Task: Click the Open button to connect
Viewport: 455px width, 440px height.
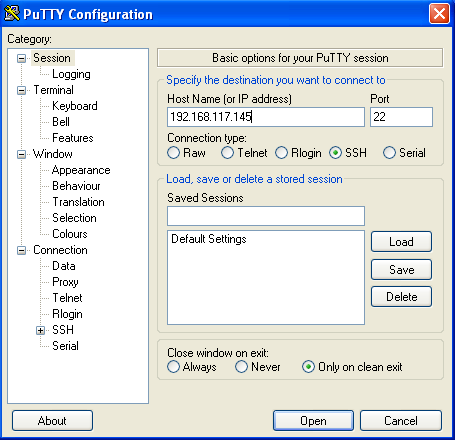Action: click(313, 421)
